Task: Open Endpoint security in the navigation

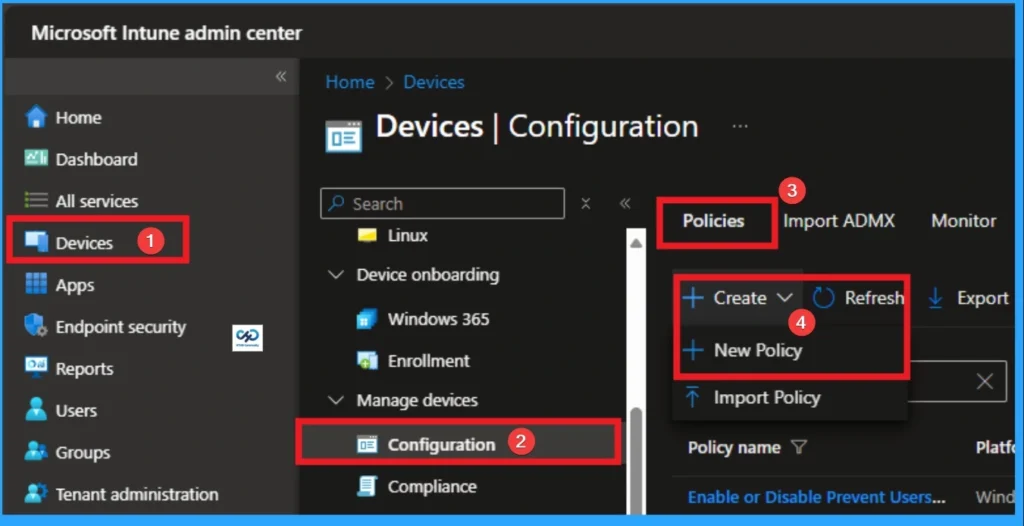Action: [121, 327]
